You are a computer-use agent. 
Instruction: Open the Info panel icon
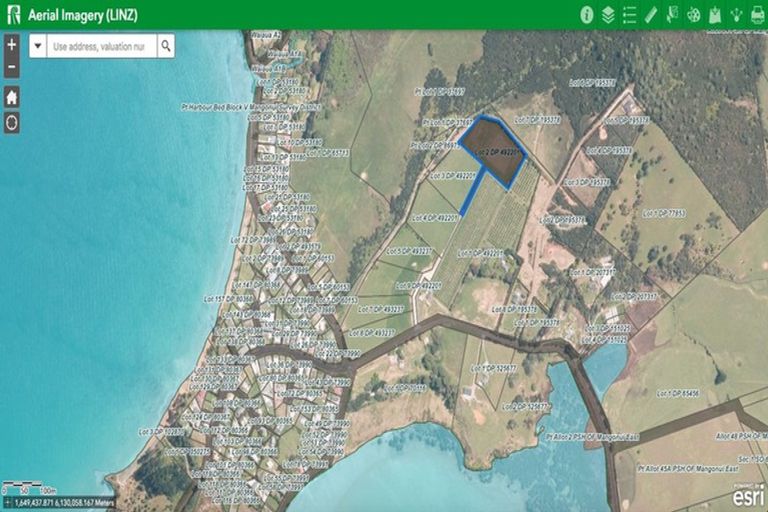pos(587,14)
